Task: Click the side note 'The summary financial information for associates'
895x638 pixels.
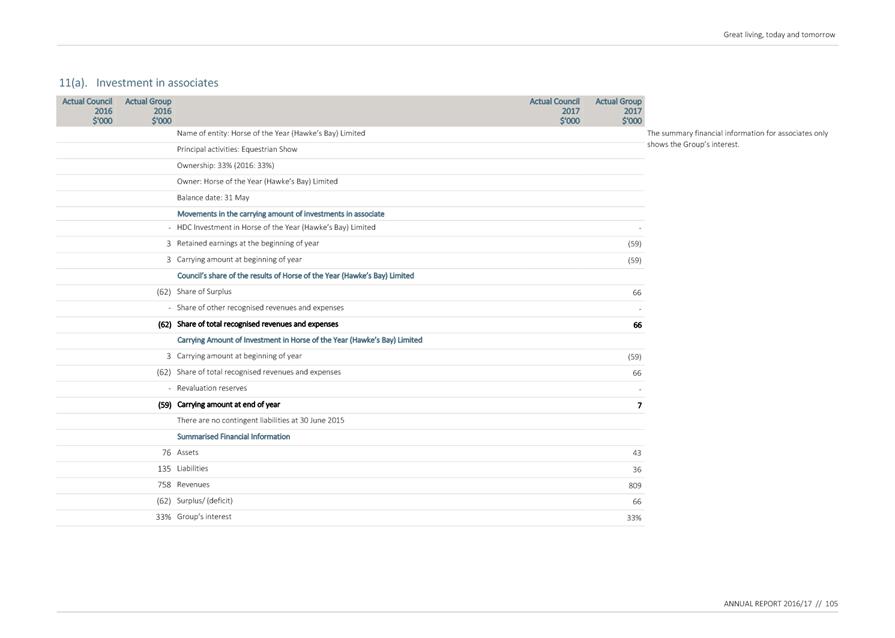Action: [737, 139]
